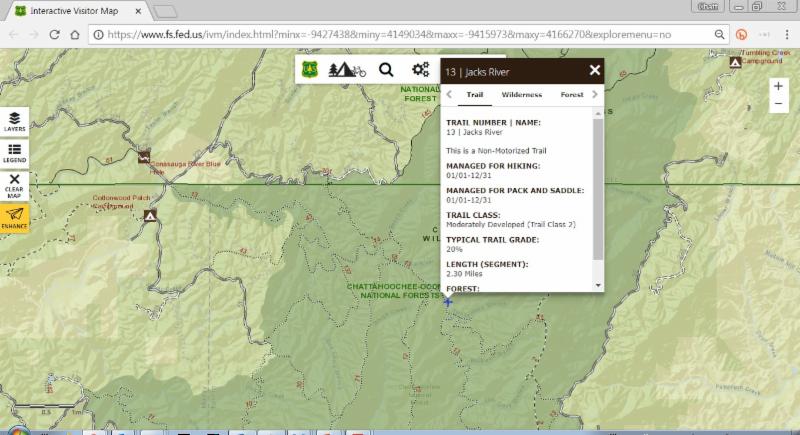Open the map search magnifier tool
Image resolution: width=800 pixels, height=435 pixels.
click(x=386, y=70)
